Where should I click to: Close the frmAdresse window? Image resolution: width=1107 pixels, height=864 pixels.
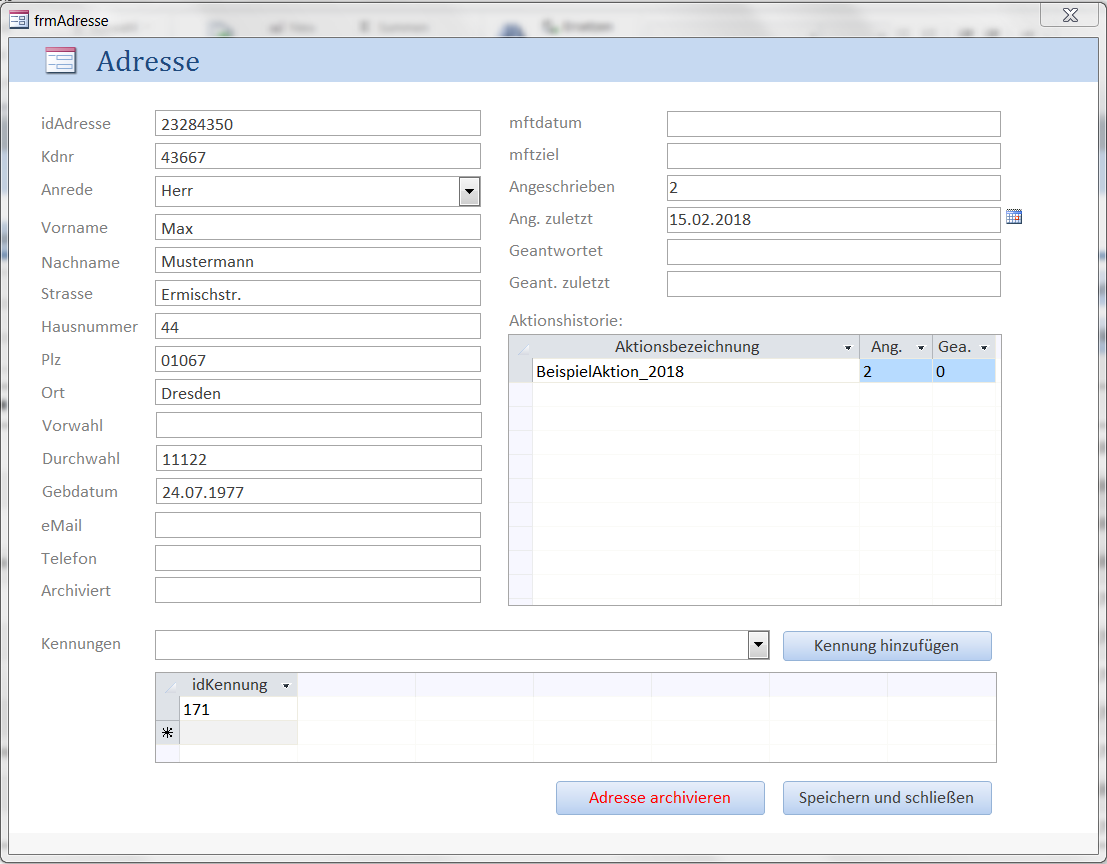[x=1070, y=15]
